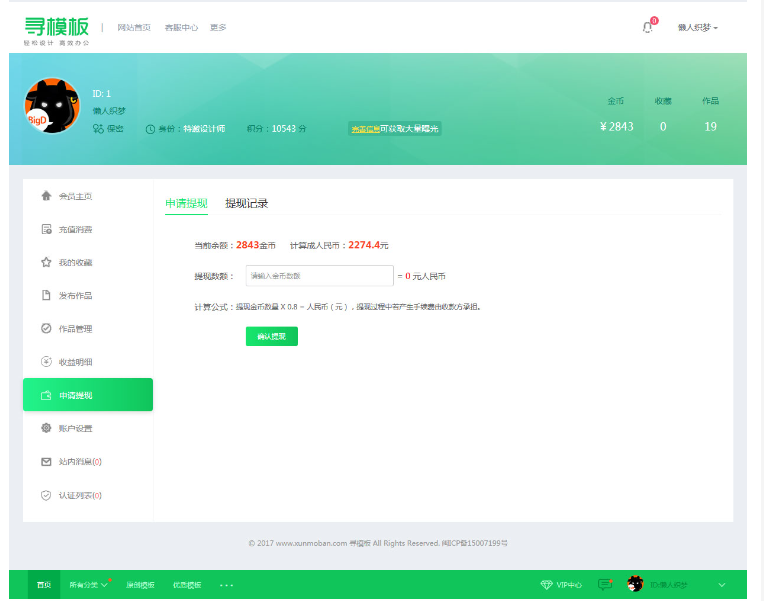Click the BigD profile avatar in the banner
The image size is (764, 601).
point(52,106)
